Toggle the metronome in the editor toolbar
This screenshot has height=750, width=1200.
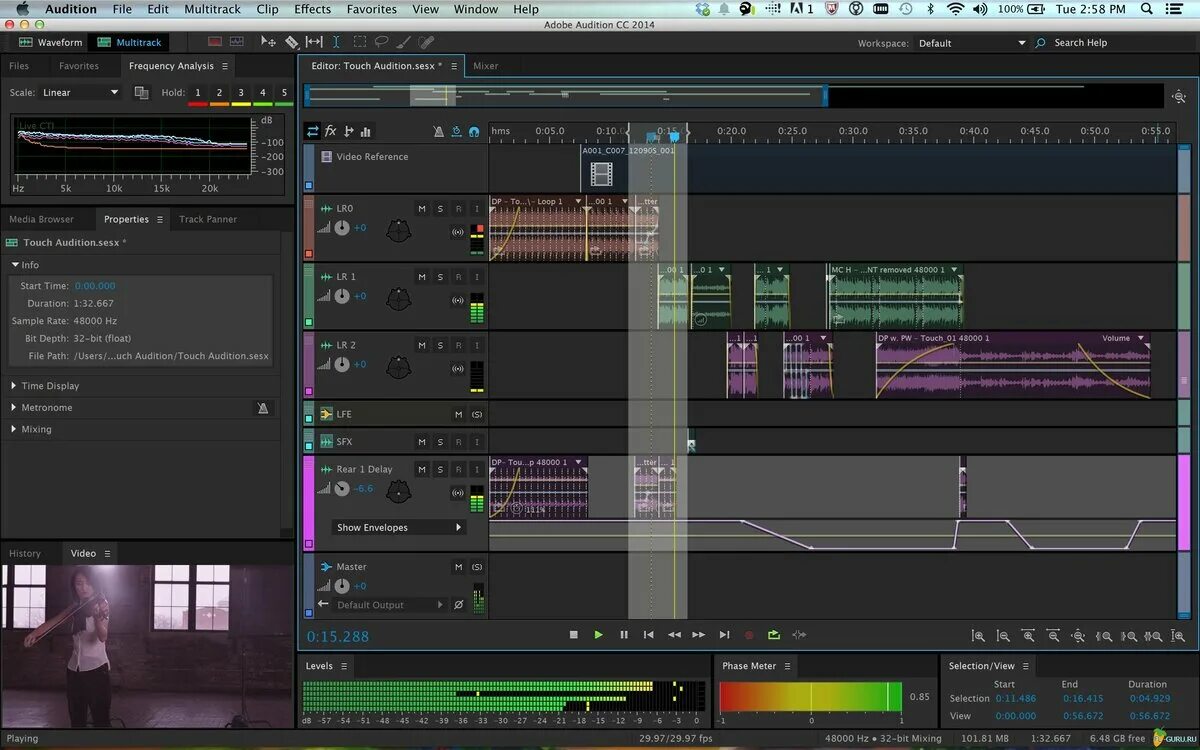click(438, 131)
